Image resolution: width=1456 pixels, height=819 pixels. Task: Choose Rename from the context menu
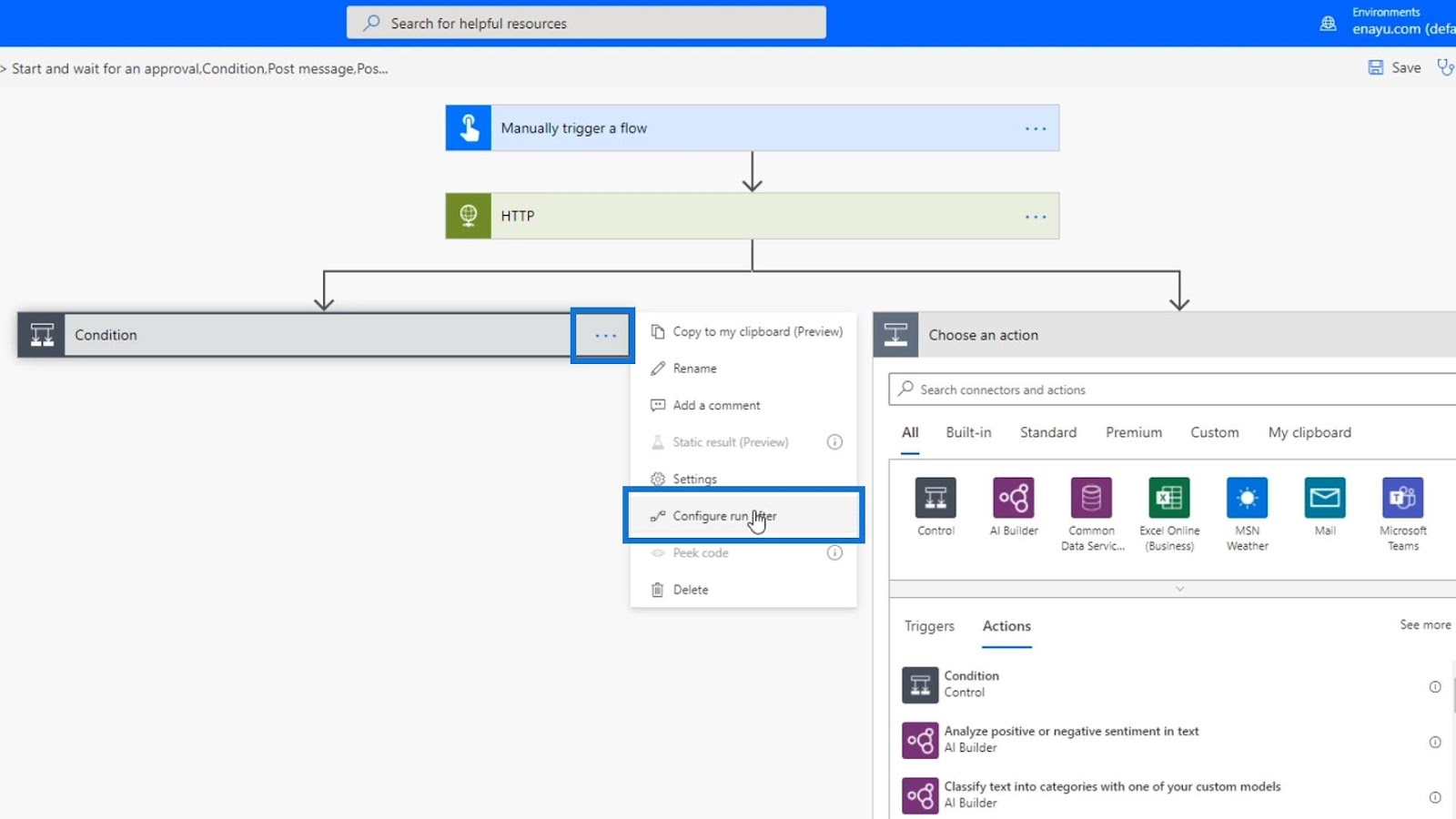point(743,369)
